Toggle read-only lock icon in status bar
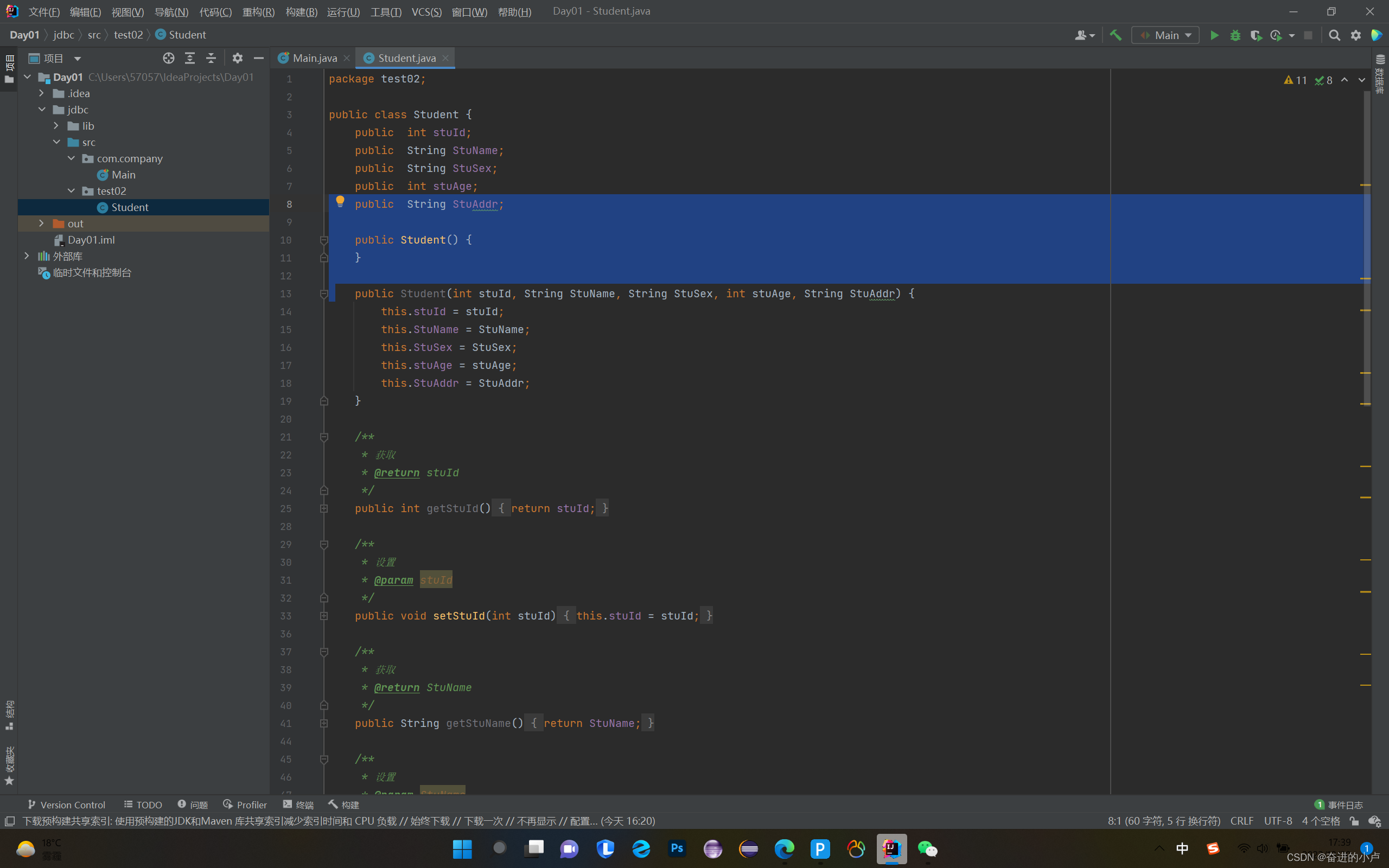Viewport: 1389px width, 868px height. point(1354,821)
